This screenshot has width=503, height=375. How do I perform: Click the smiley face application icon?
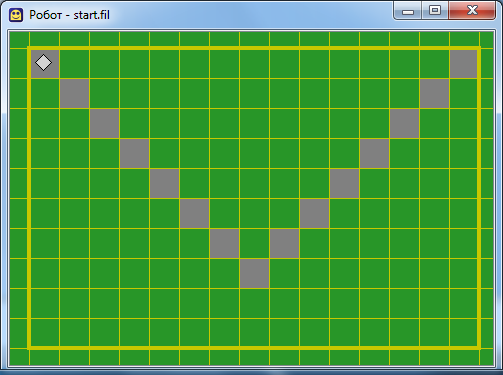pos(16,15)
